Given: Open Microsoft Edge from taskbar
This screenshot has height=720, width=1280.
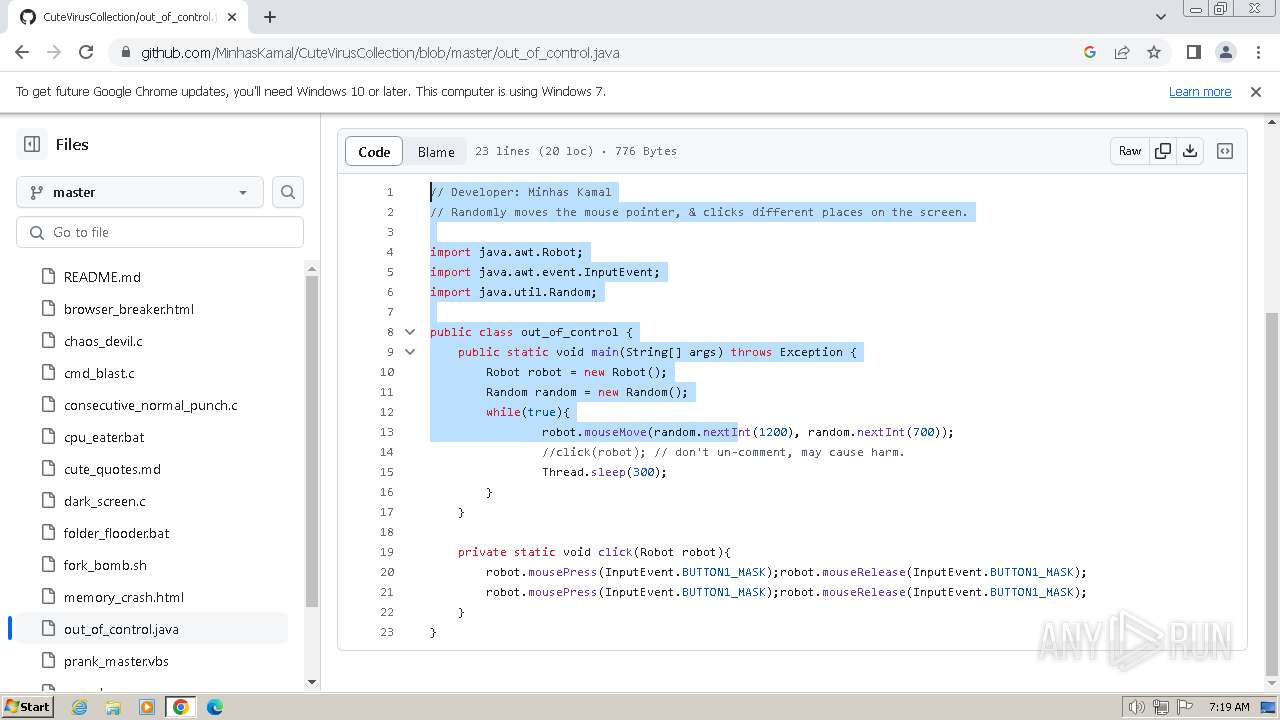Looking at the screenshot, I should pos(215,707).
